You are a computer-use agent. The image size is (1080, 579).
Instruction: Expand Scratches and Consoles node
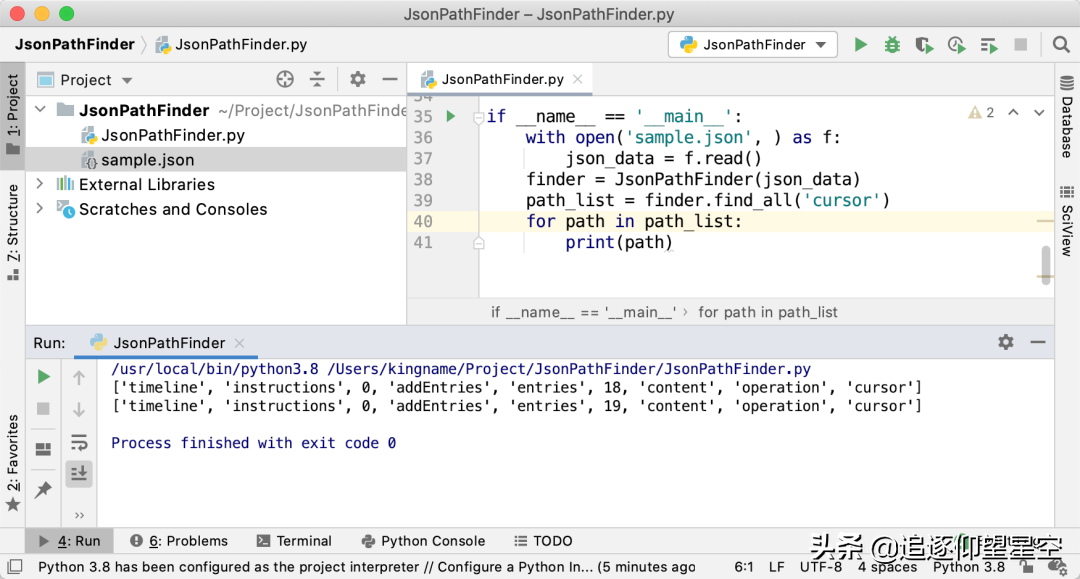coord(40,209)
